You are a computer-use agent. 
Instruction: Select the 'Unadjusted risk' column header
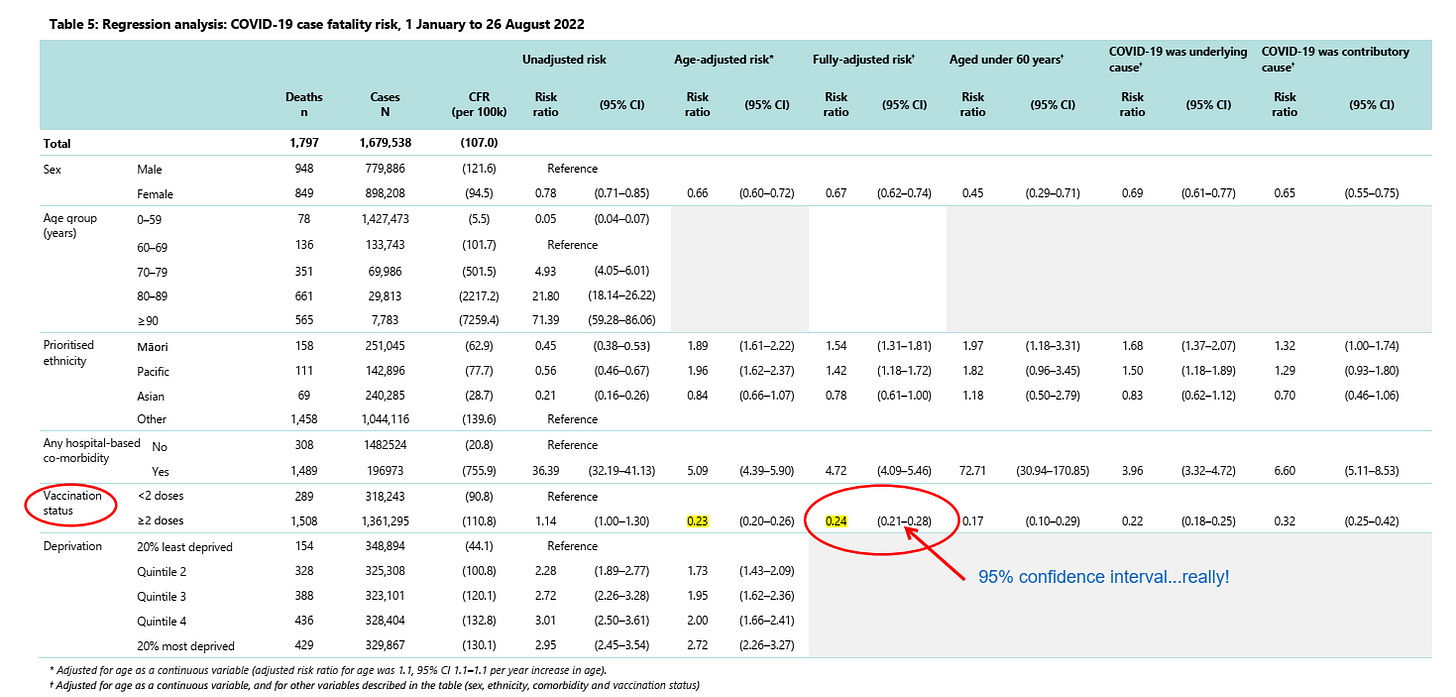point(564,60)
